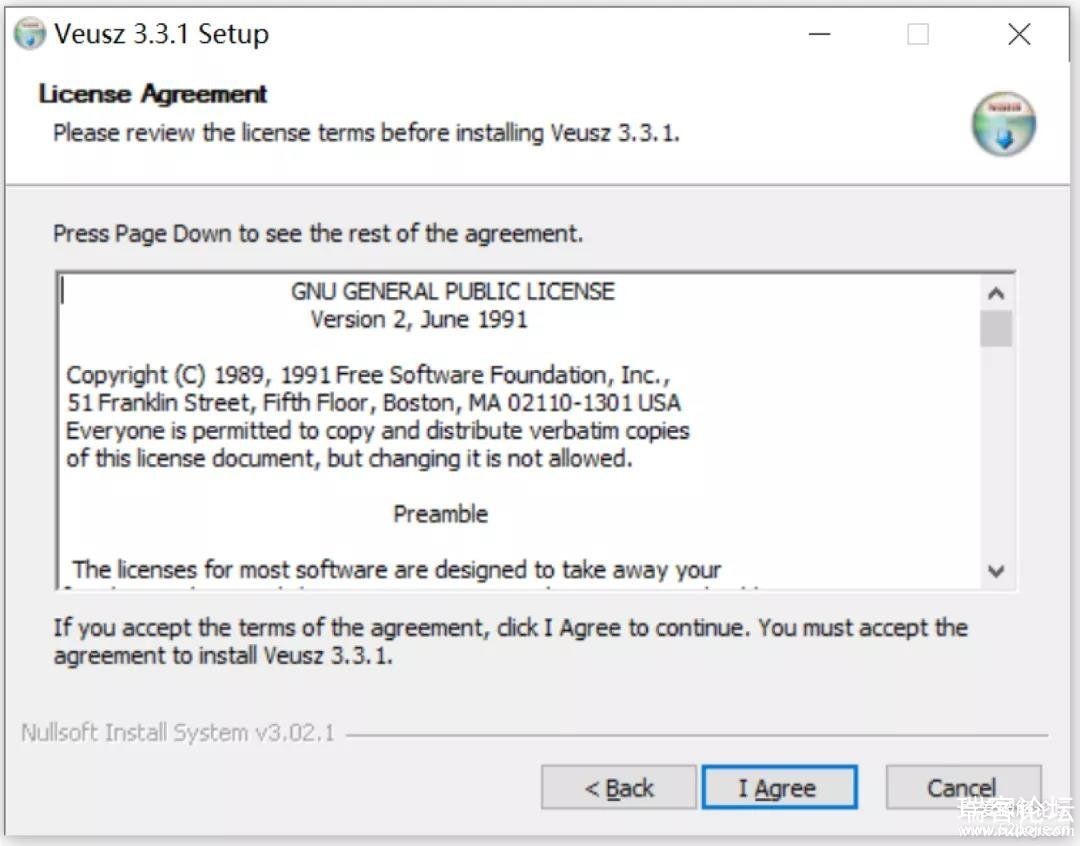Click the license scrollbar thumb

point(996,329)
